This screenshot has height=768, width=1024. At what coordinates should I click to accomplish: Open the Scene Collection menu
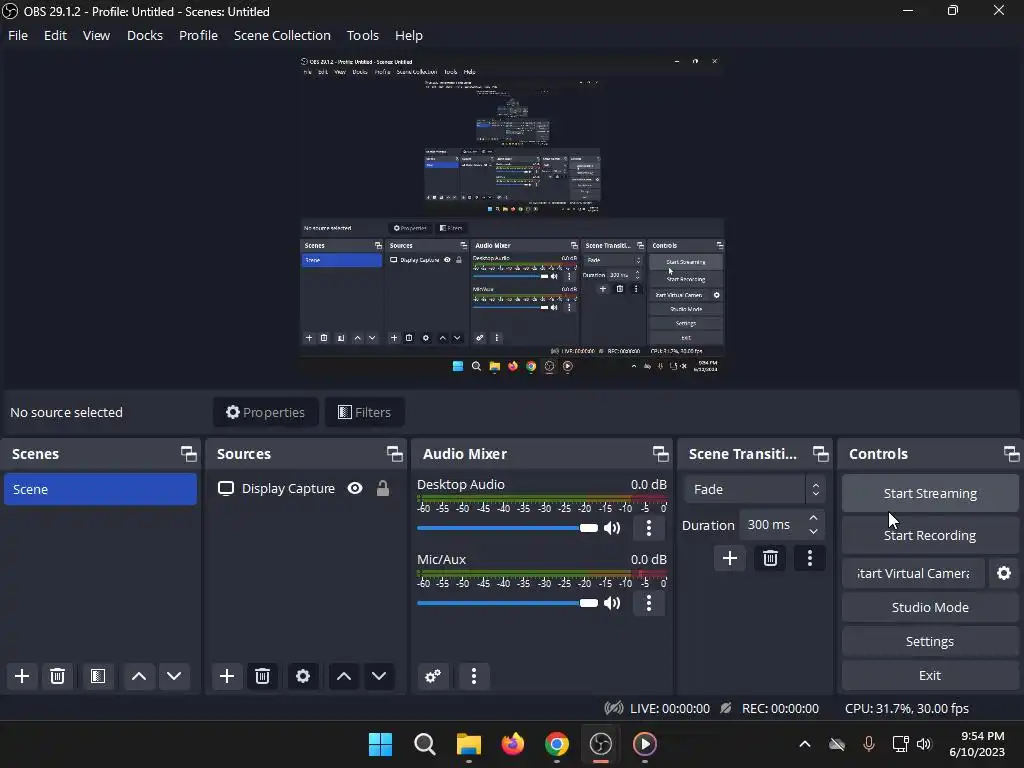pos(282,35)
